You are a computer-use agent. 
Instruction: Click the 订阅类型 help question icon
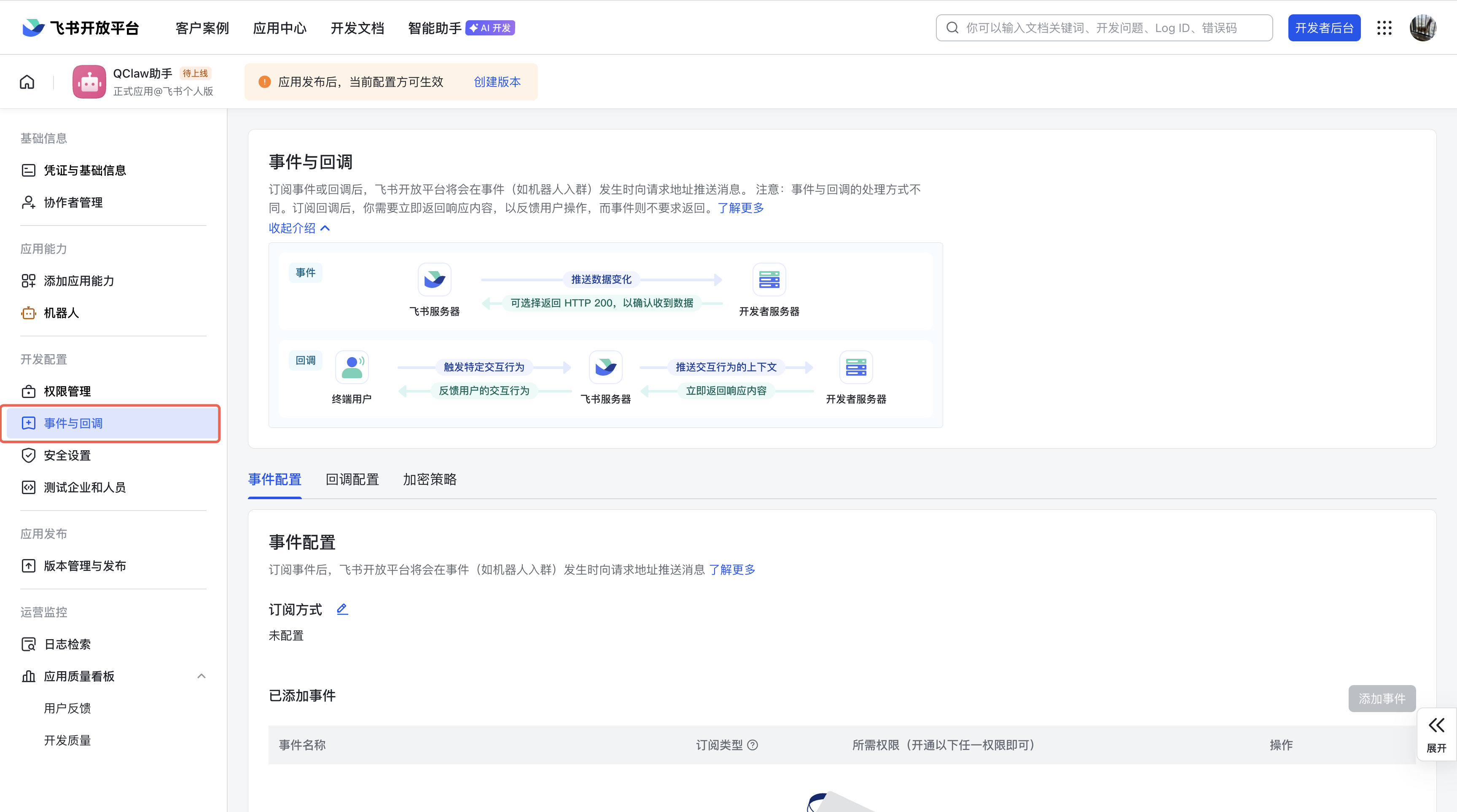click(753, 745)
